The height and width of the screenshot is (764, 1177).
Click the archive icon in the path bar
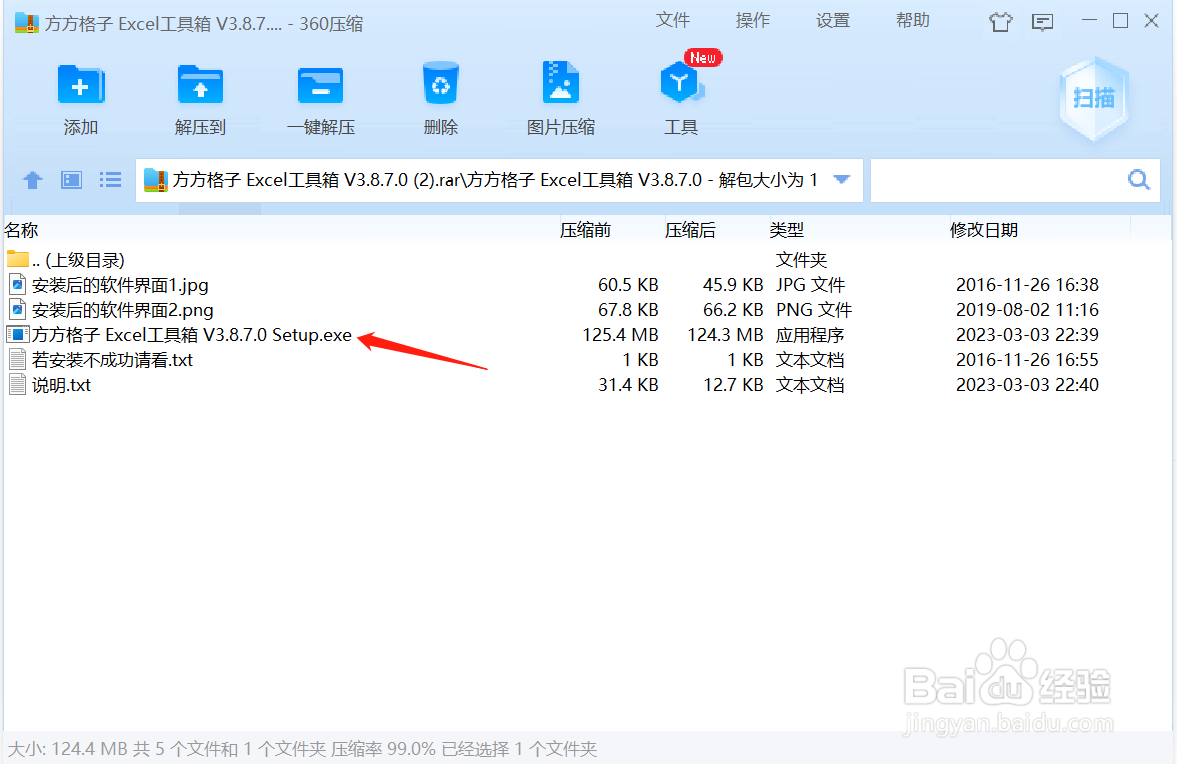pyautogui.click(x=155, y=180)
